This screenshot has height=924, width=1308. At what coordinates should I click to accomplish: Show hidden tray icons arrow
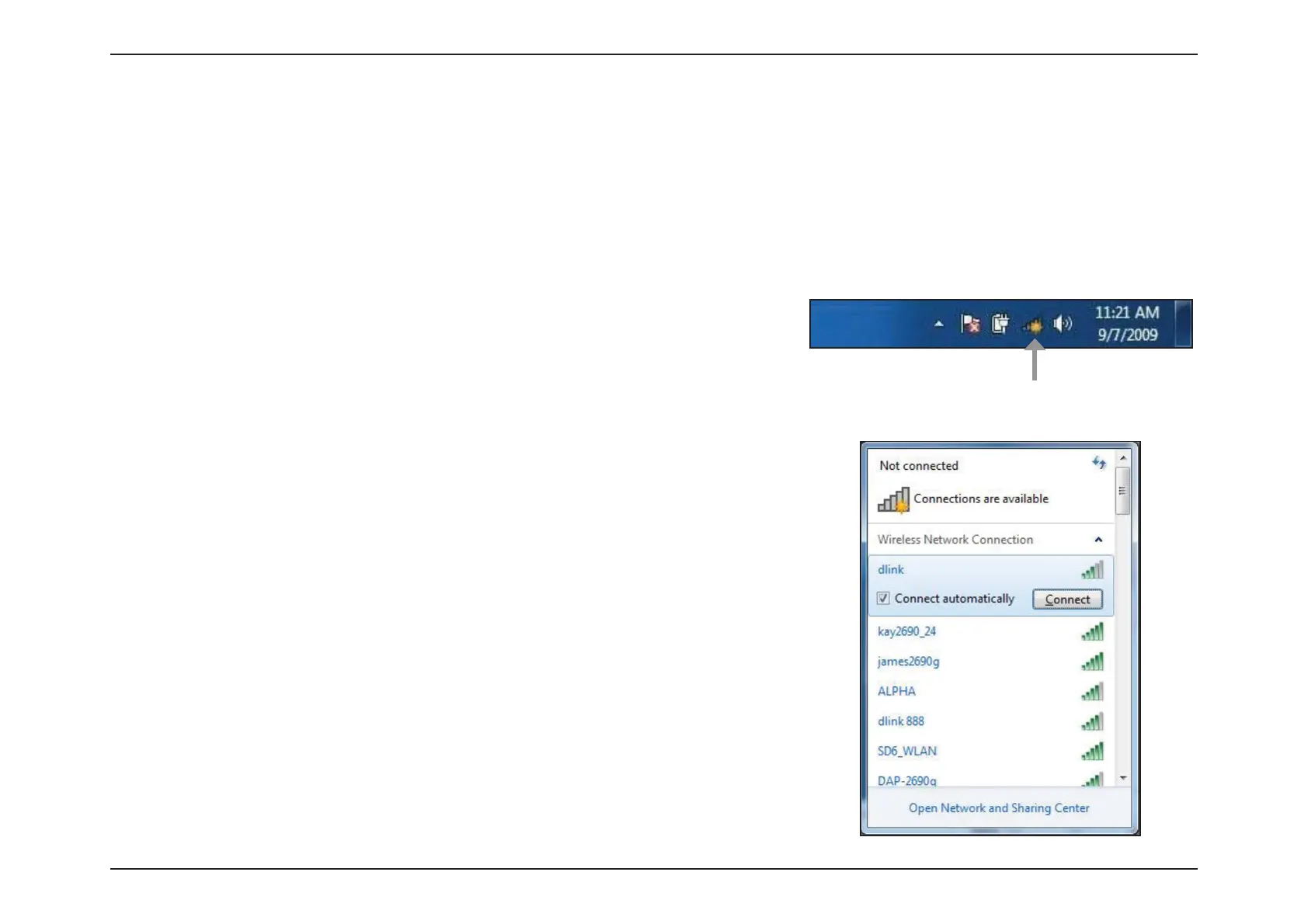[938, 324]
